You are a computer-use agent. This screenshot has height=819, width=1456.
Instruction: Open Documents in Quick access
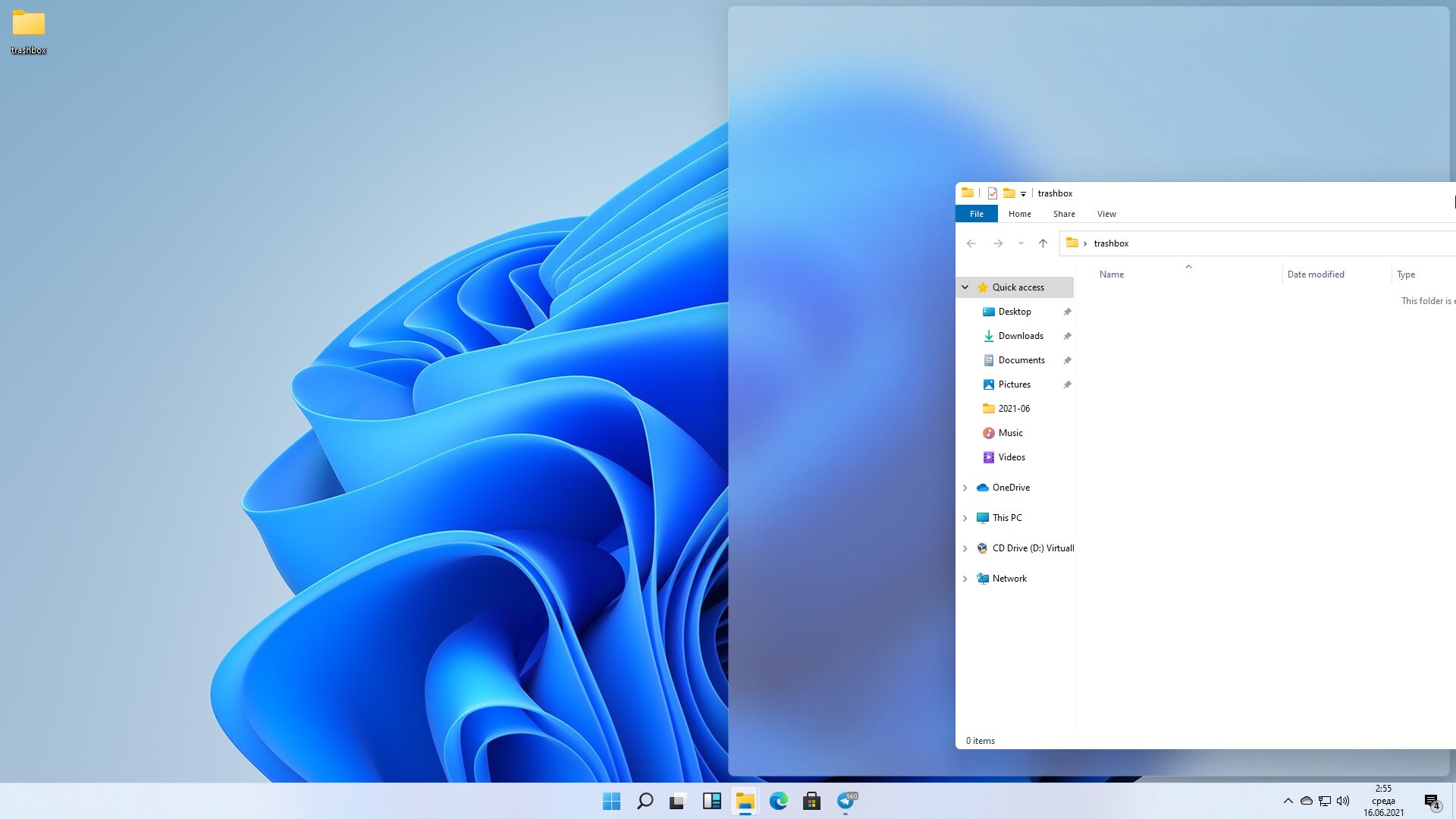[x=1021, y=360]
